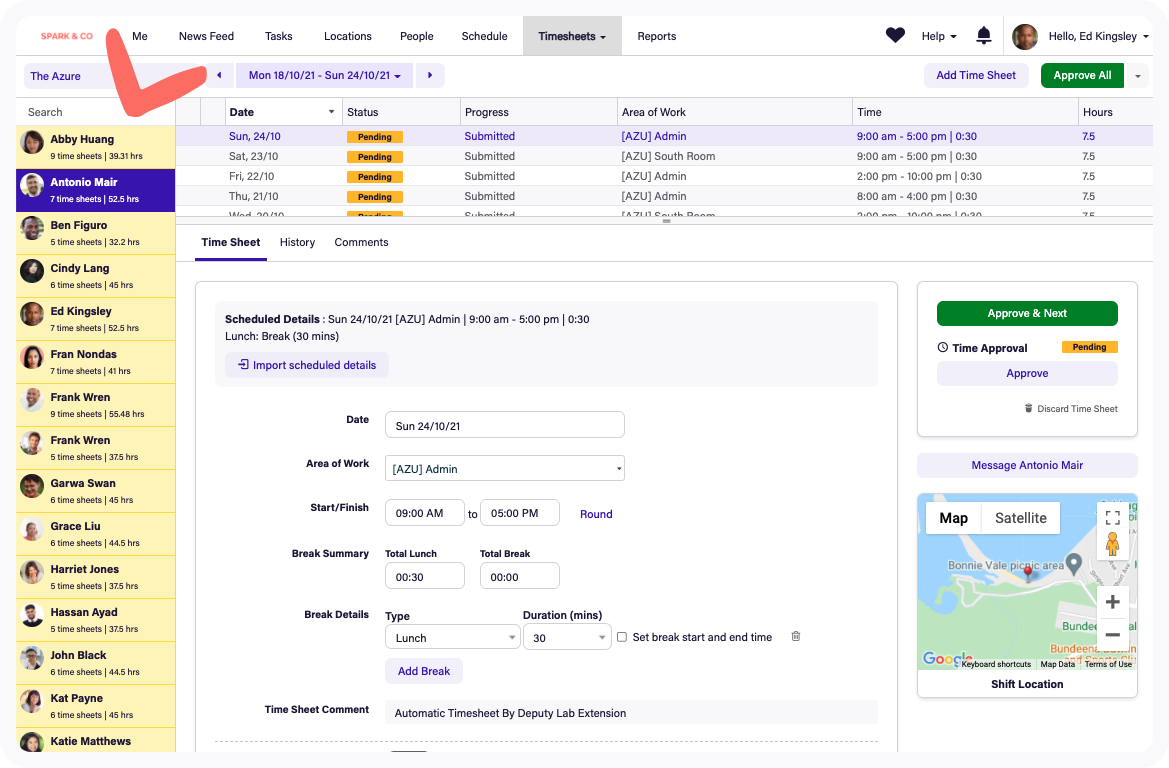Expand the Approve All options arrow
Screen dimensions: 1169x768
[1138, 76]
